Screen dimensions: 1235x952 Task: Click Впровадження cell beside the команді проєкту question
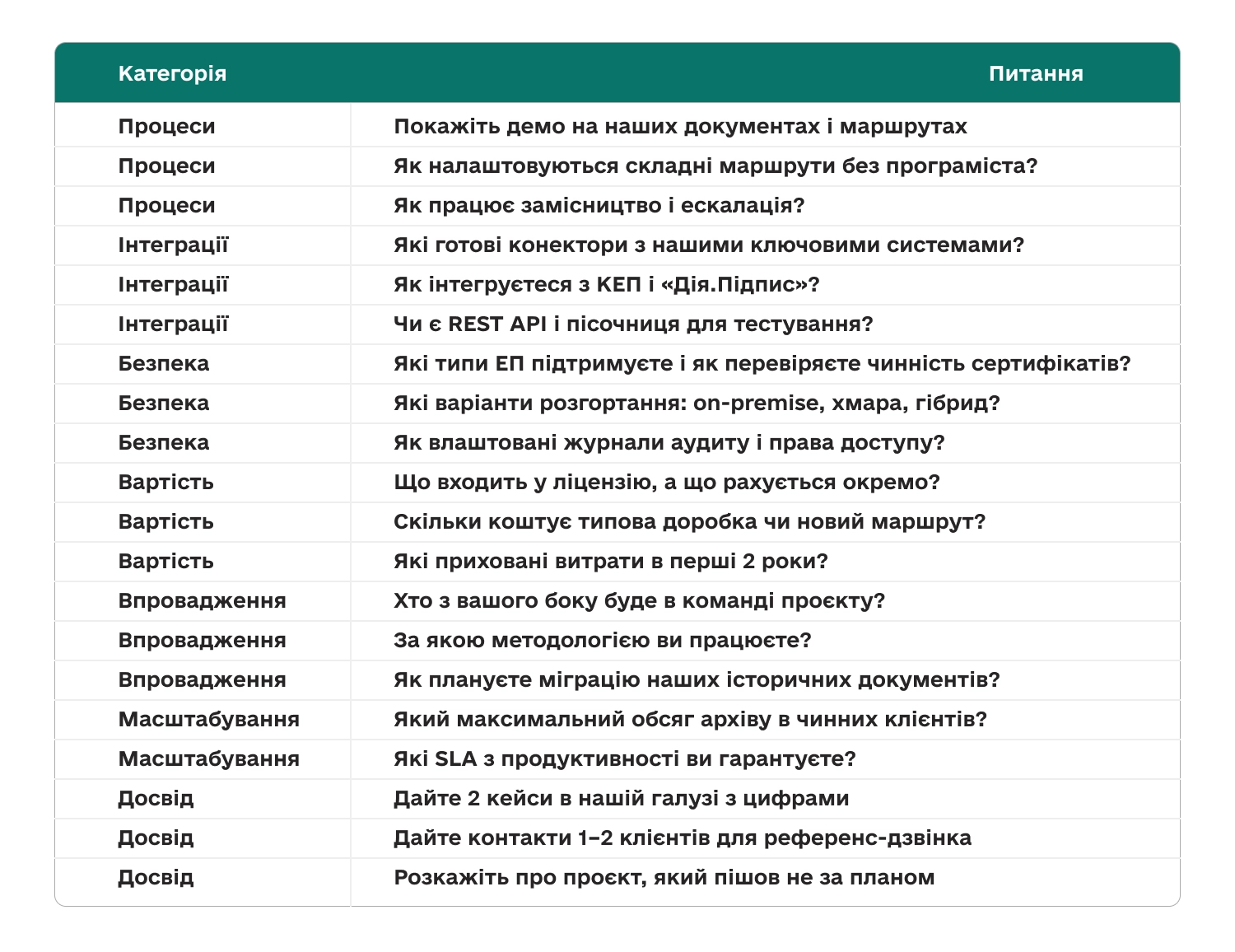pyautogui.click(x=203, y=600)
